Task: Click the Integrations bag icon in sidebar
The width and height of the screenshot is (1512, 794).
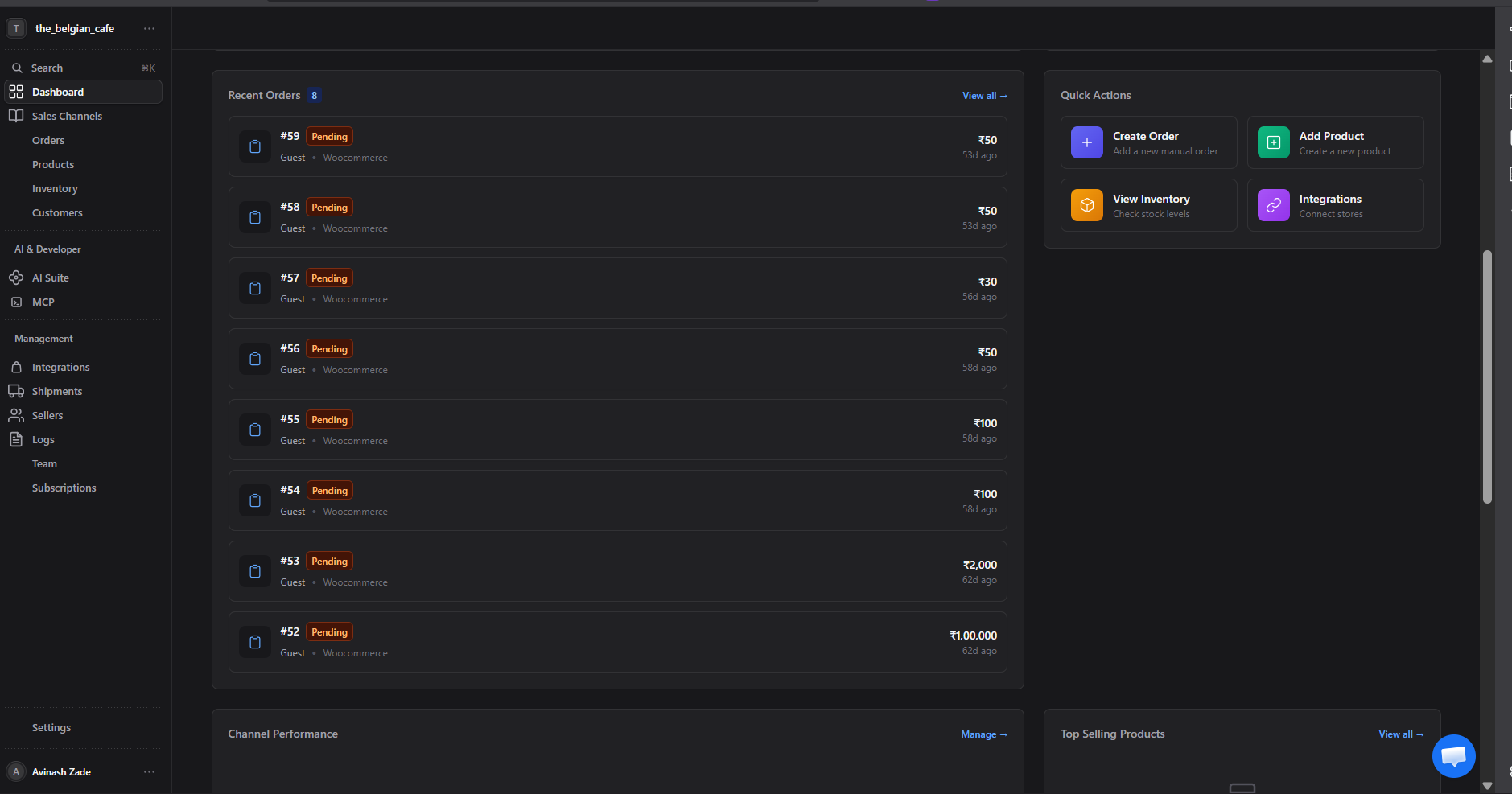Action: point(16,367)
